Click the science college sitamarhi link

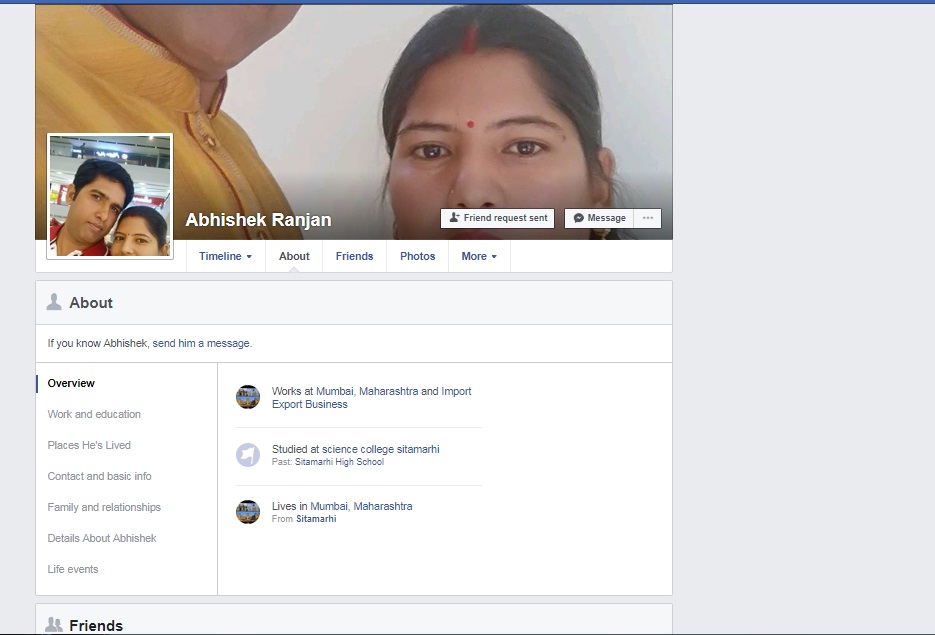point(380,449)
